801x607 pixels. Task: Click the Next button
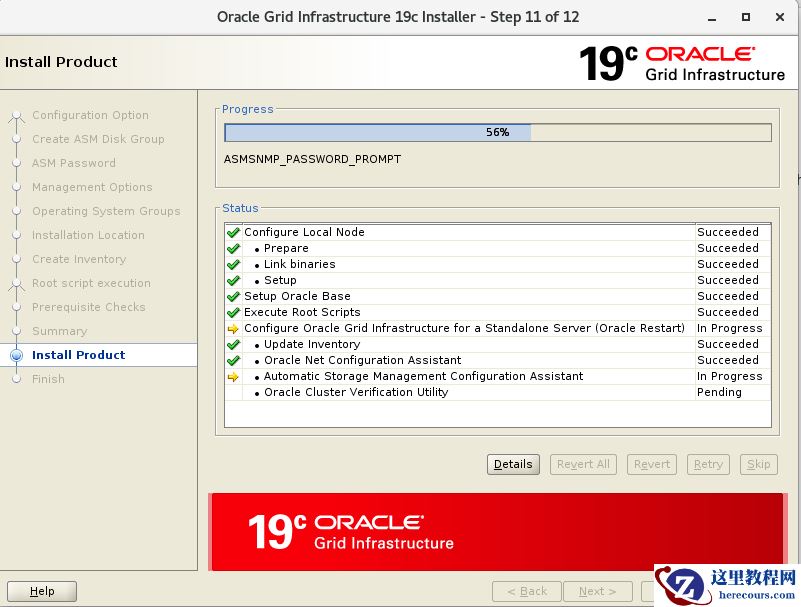(x=597, y=591)
